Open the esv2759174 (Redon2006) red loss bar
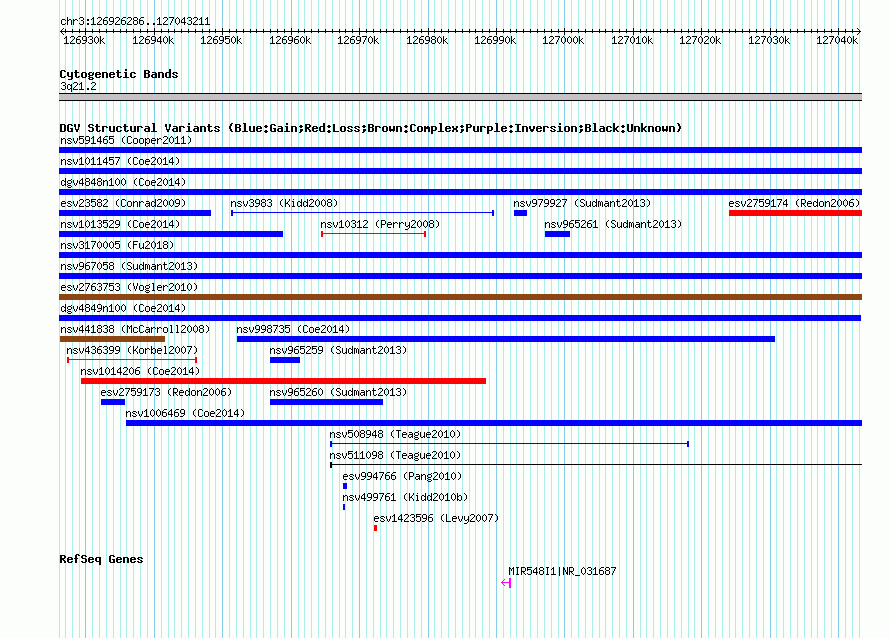890x638 pixels. (795, 213)
